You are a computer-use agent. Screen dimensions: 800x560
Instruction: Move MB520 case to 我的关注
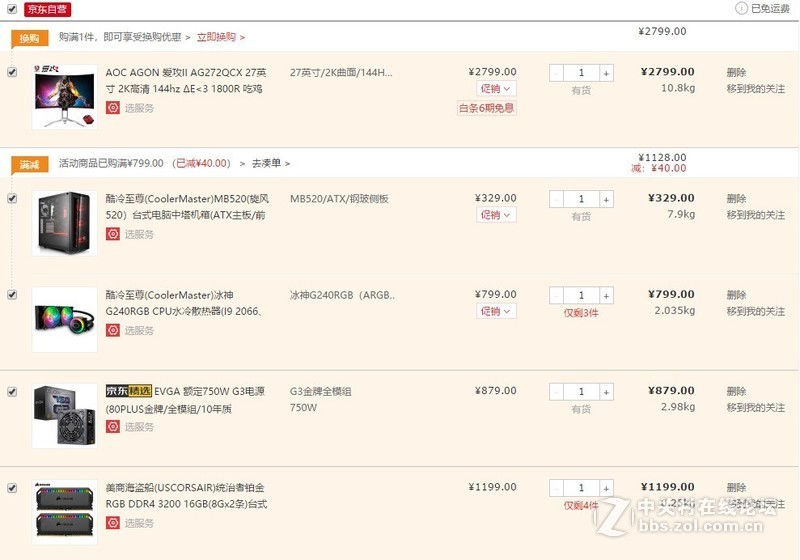[756, 215]
